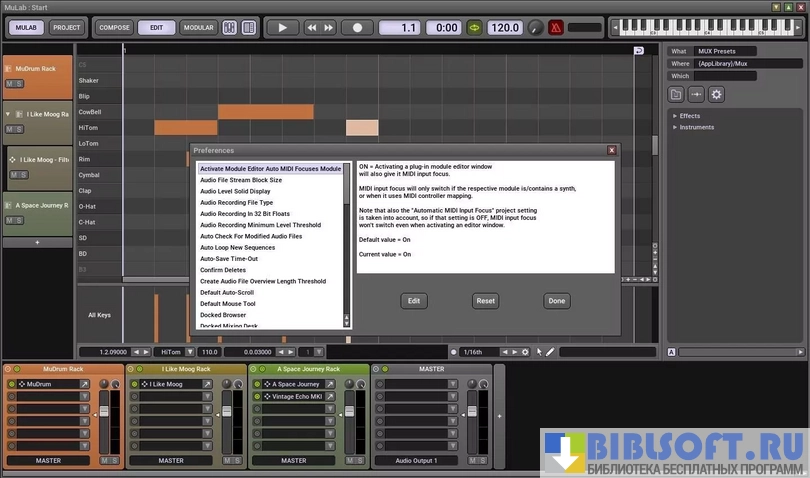
Task: Collapse the I Like Moog track group
Action: pyautogui.click(x=9, y=115)
